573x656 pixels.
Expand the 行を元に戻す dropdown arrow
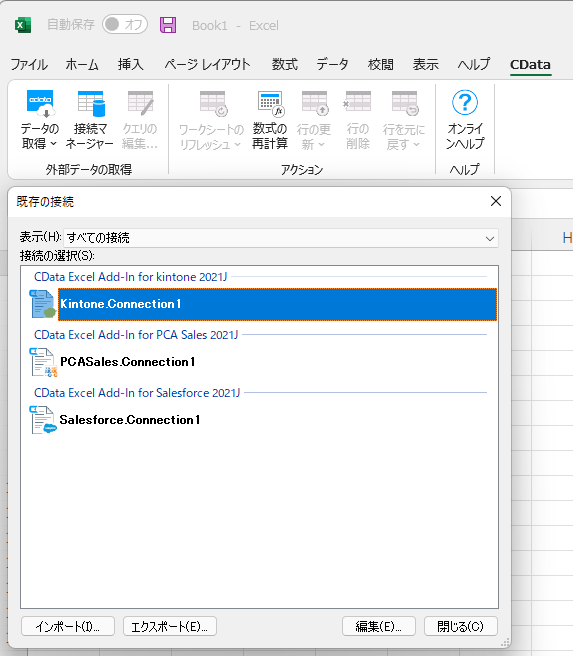tap(417, 144)
